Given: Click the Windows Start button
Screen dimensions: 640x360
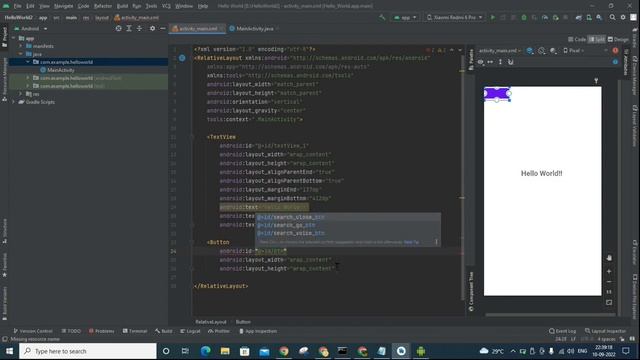Looking at the screenshot, I should click(9, 351).
